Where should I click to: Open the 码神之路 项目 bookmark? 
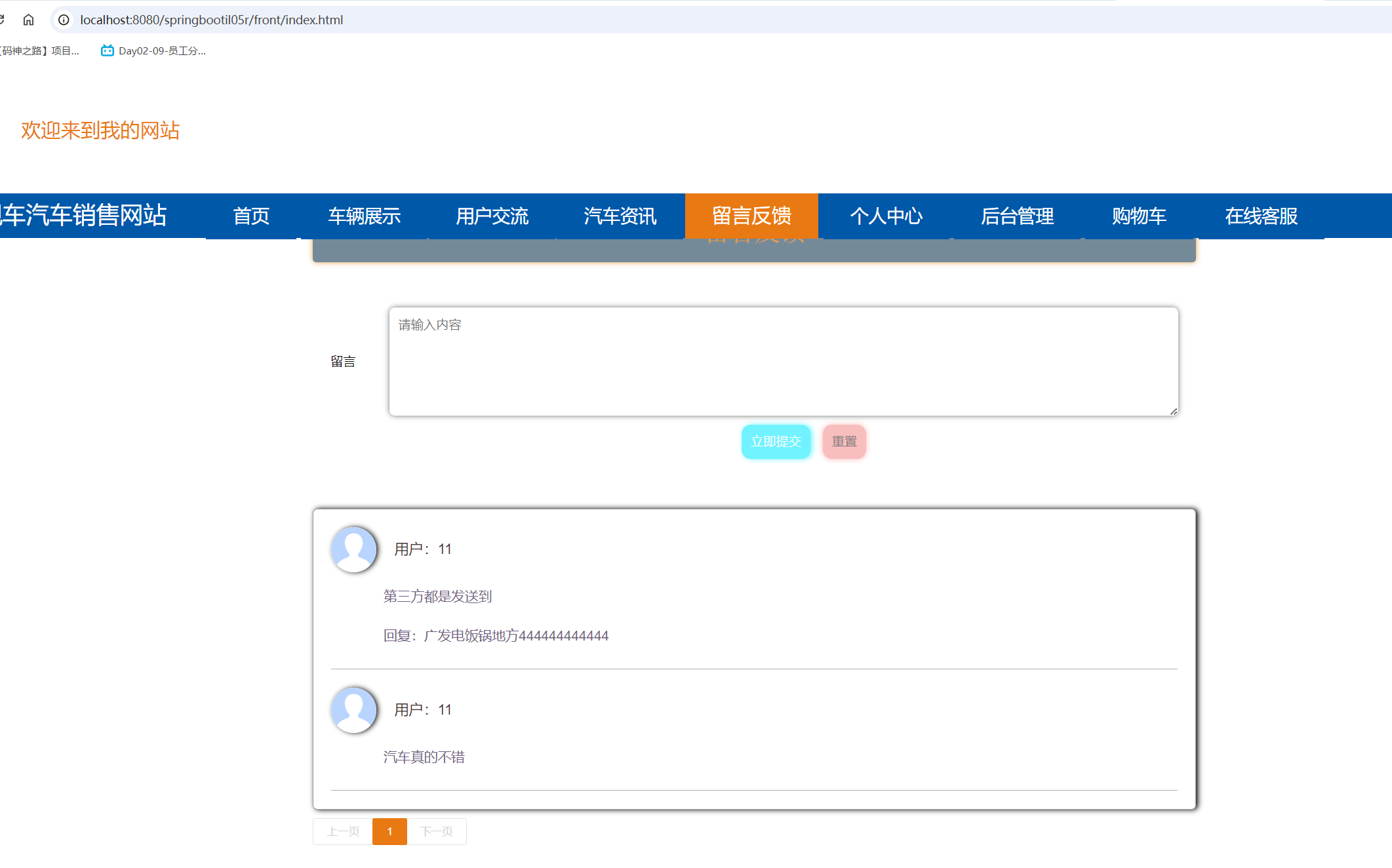point(39,50)
